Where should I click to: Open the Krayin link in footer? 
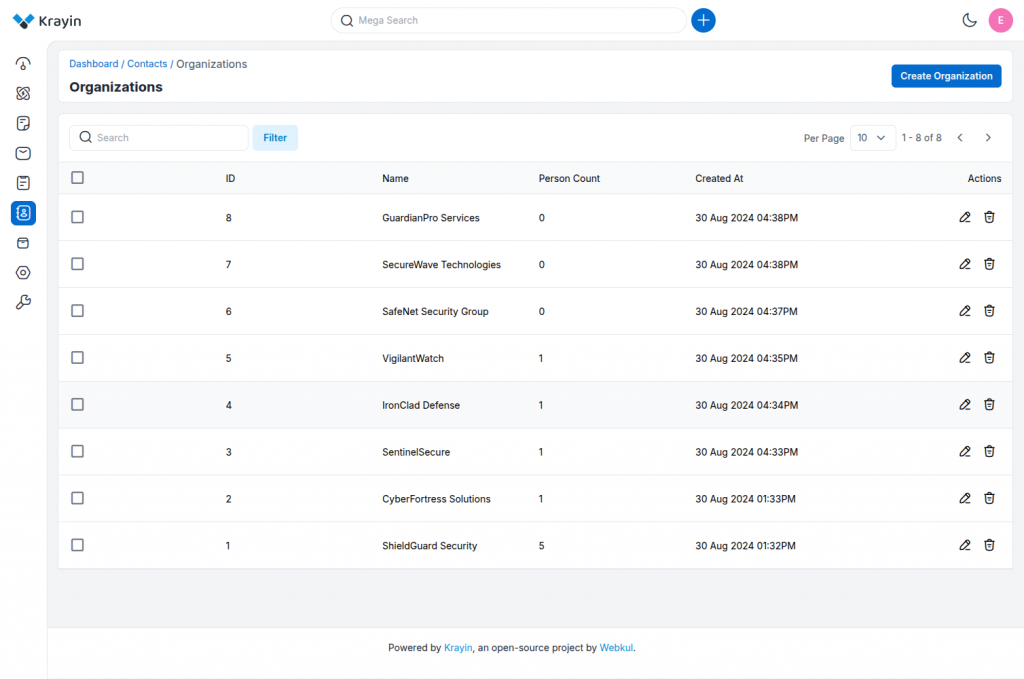pyautogui.click(x=458, y=648)
